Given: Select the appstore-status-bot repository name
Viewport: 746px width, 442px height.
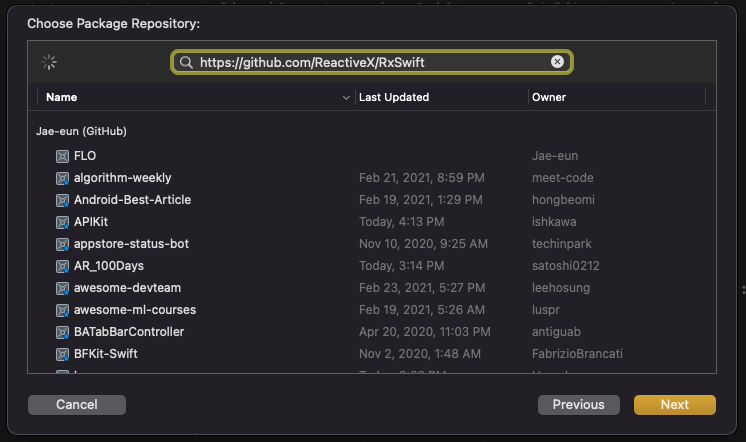Looking at the screenshot, I should tap(131, 244).
